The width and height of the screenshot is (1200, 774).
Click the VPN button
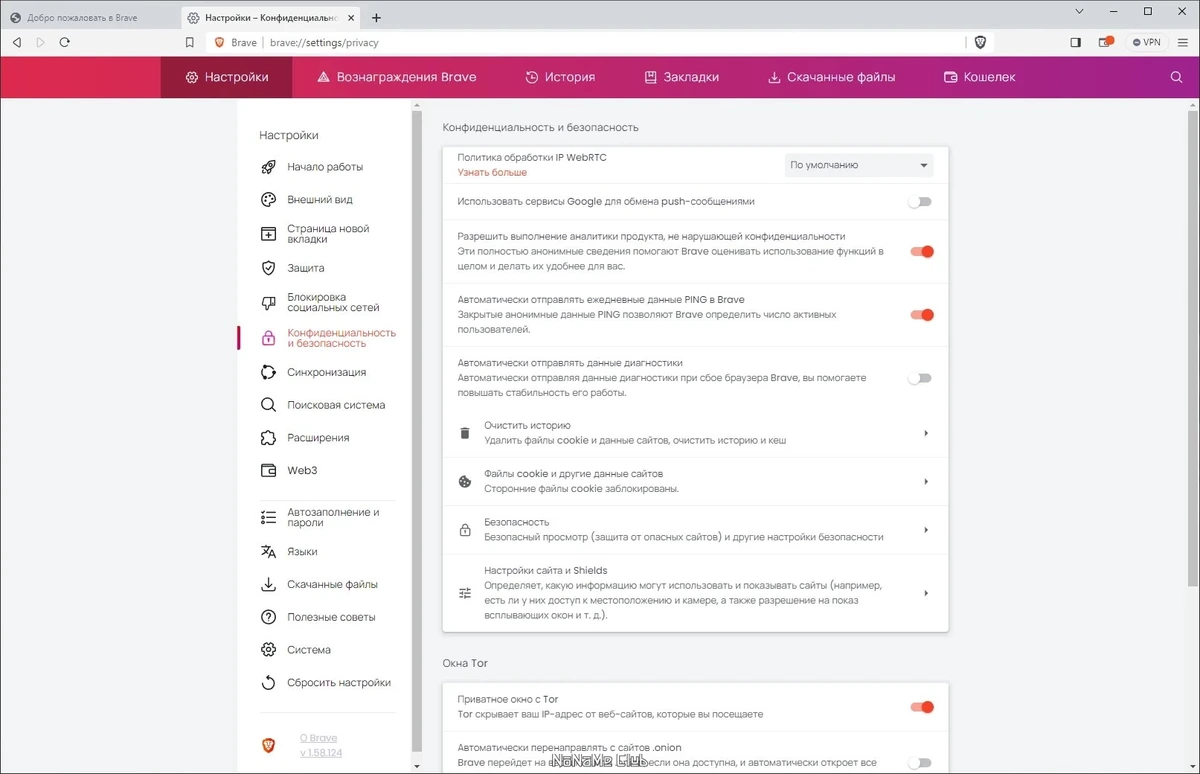click(x=1146, y=42)
